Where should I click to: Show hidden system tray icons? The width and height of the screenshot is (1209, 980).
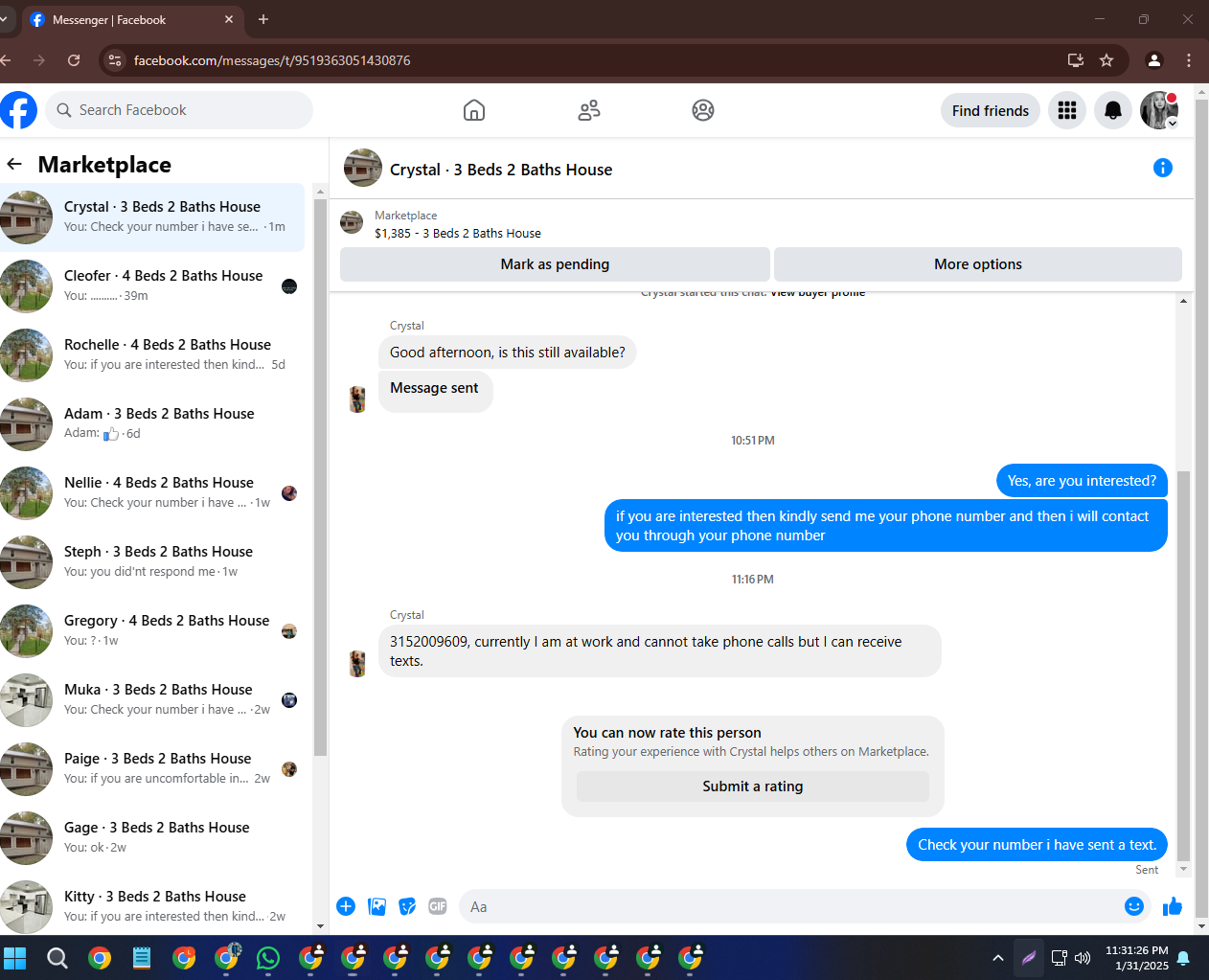tap(998, 958)
